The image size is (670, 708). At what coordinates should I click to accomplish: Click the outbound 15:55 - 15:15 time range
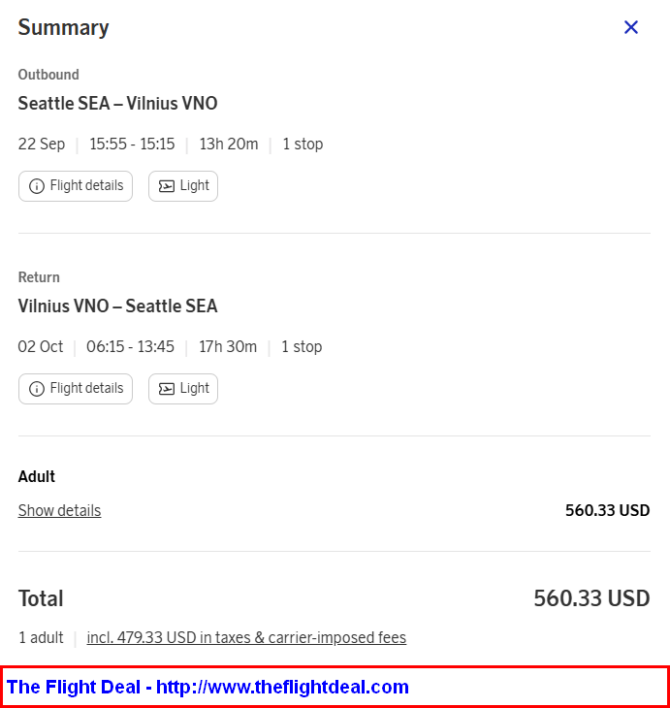coord(132,144)
